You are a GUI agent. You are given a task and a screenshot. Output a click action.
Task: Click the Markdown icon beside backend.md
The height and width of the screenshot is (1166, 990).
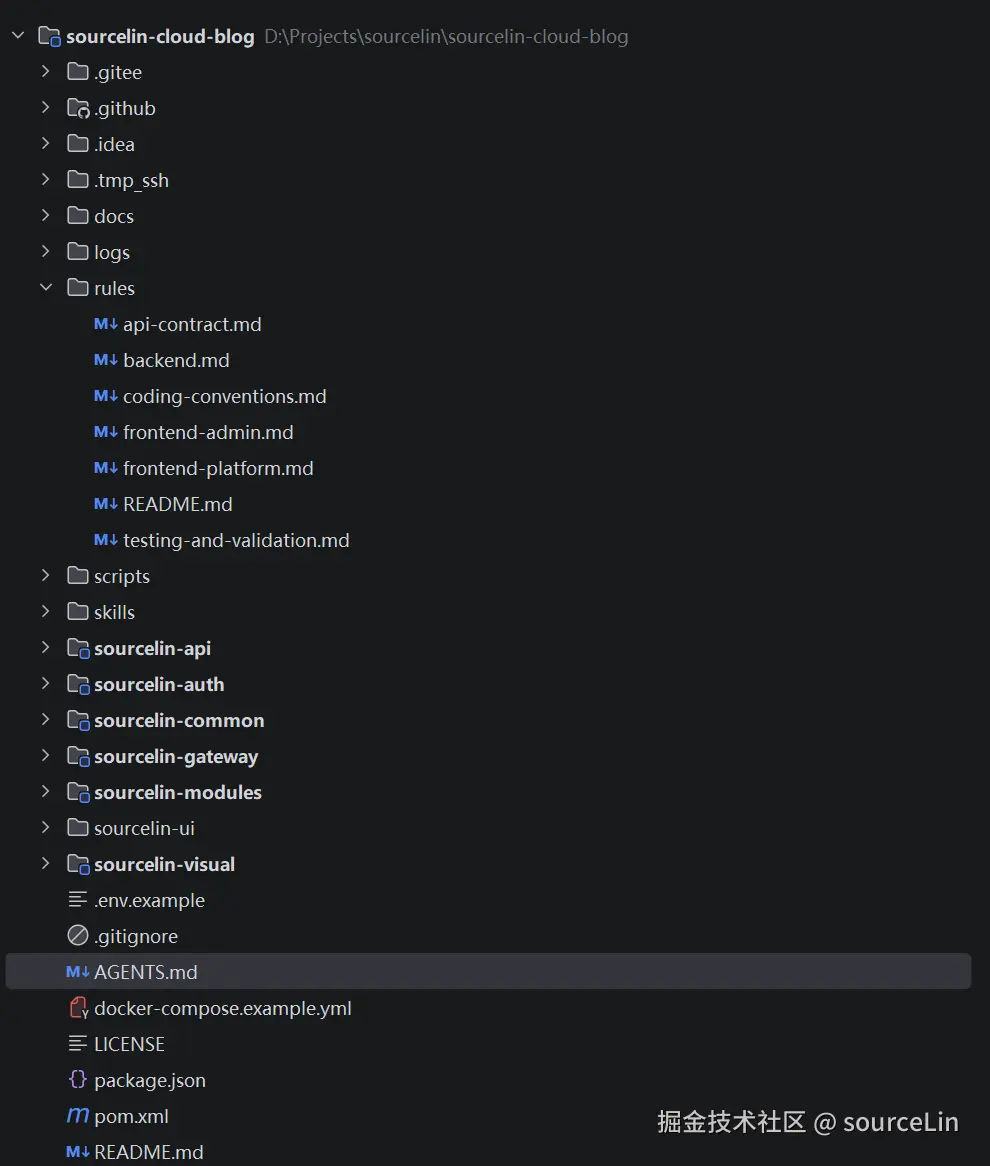(x=106, y=360)
